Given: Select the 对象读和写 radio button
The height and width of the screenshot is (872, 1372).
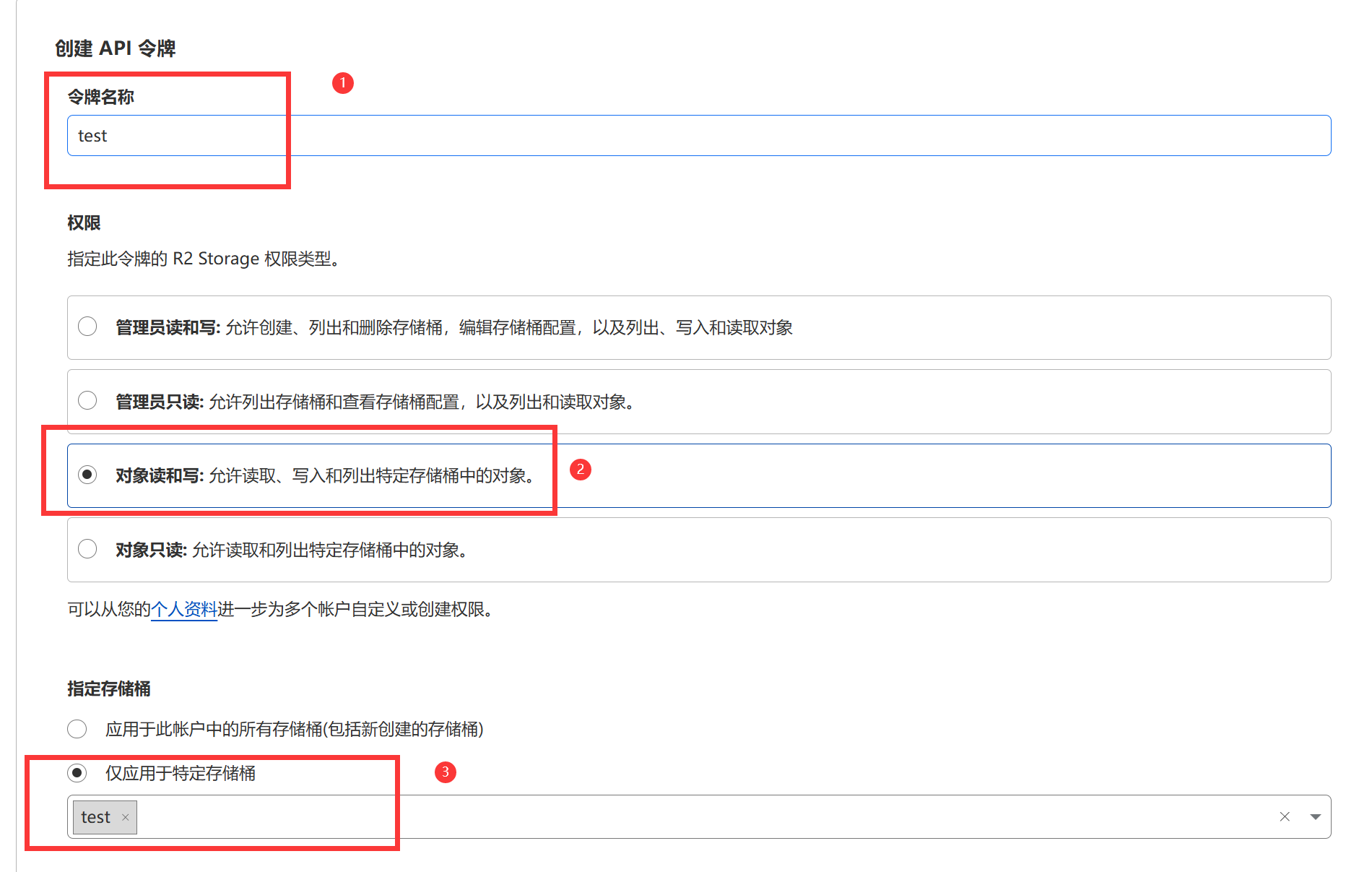Looking at the screenshot, I should point(87,475).
